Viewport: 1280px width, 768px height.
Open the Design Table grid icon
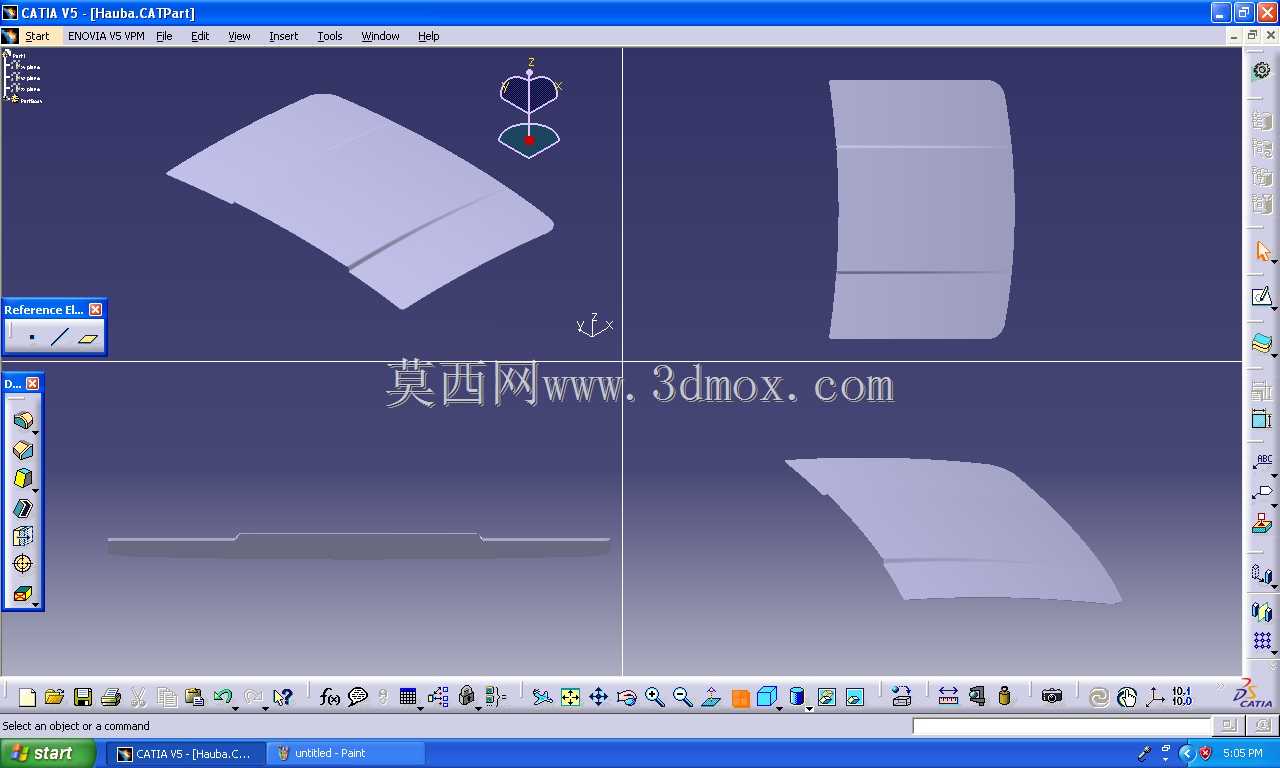pos(407,697)
